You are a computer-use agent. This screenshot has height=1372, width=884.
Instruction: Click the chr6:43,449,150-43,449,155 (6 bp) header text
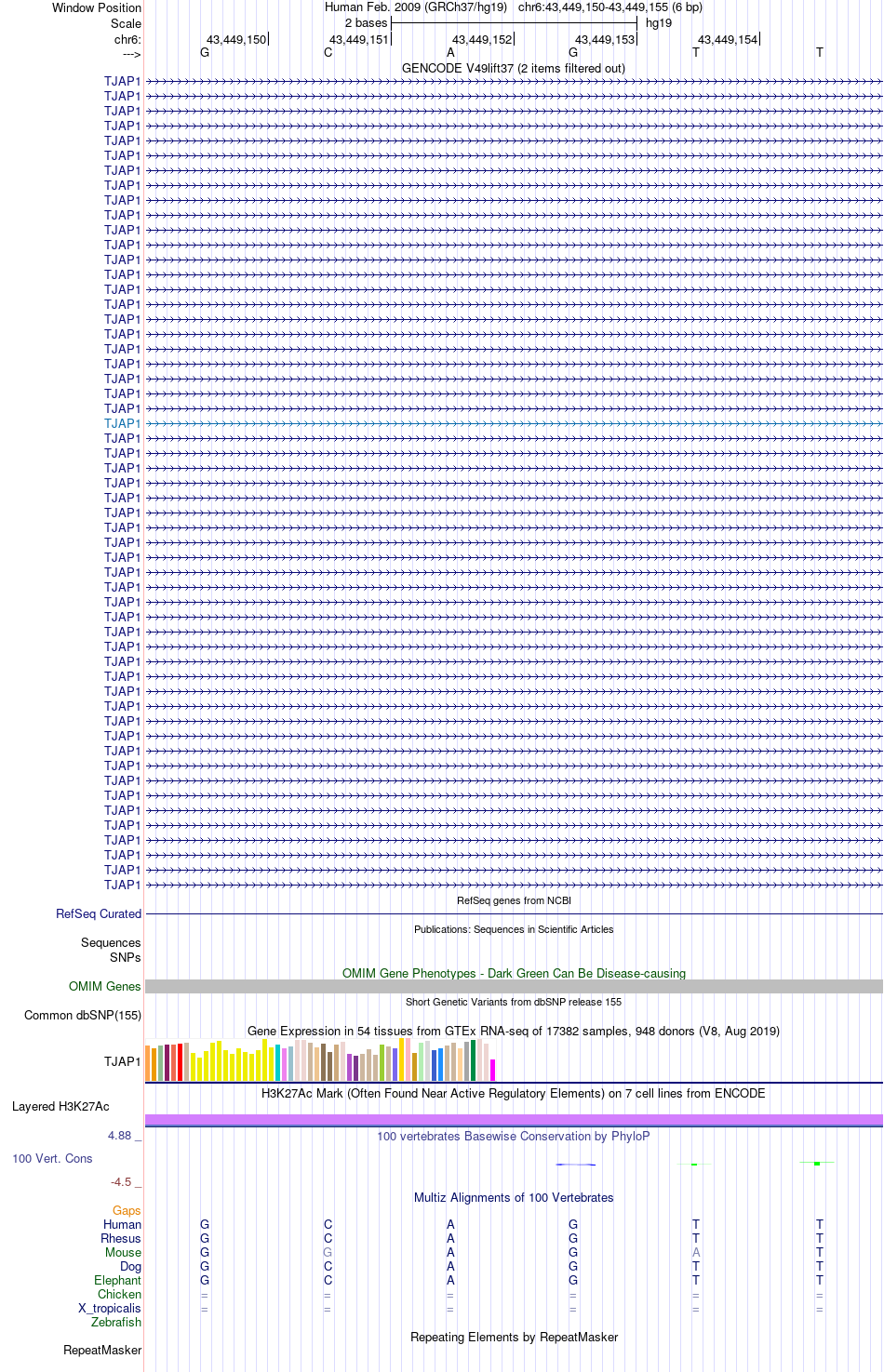[x=610, y=7]
